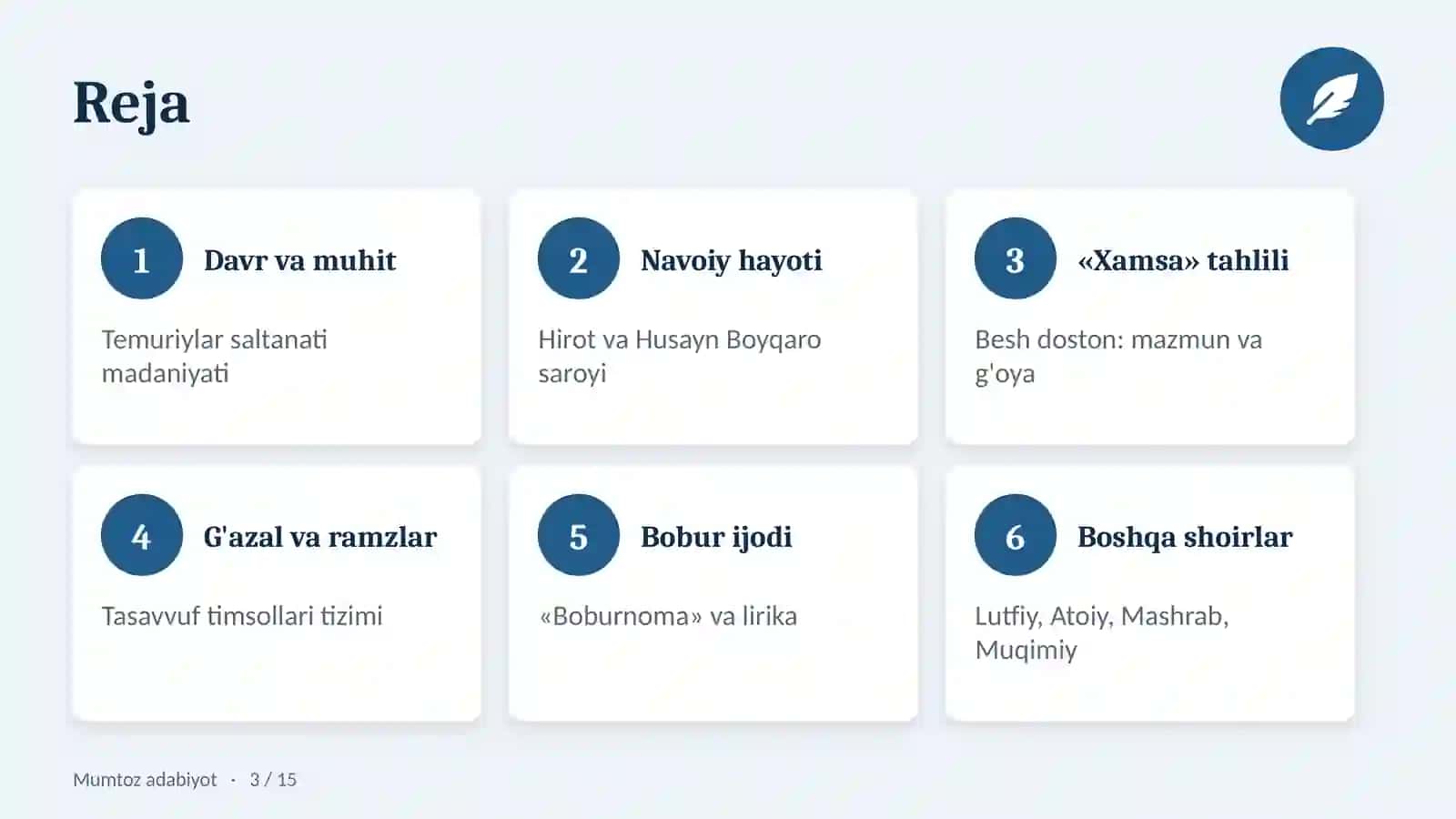Click the feather quill logo icon

click(1331, 99)
